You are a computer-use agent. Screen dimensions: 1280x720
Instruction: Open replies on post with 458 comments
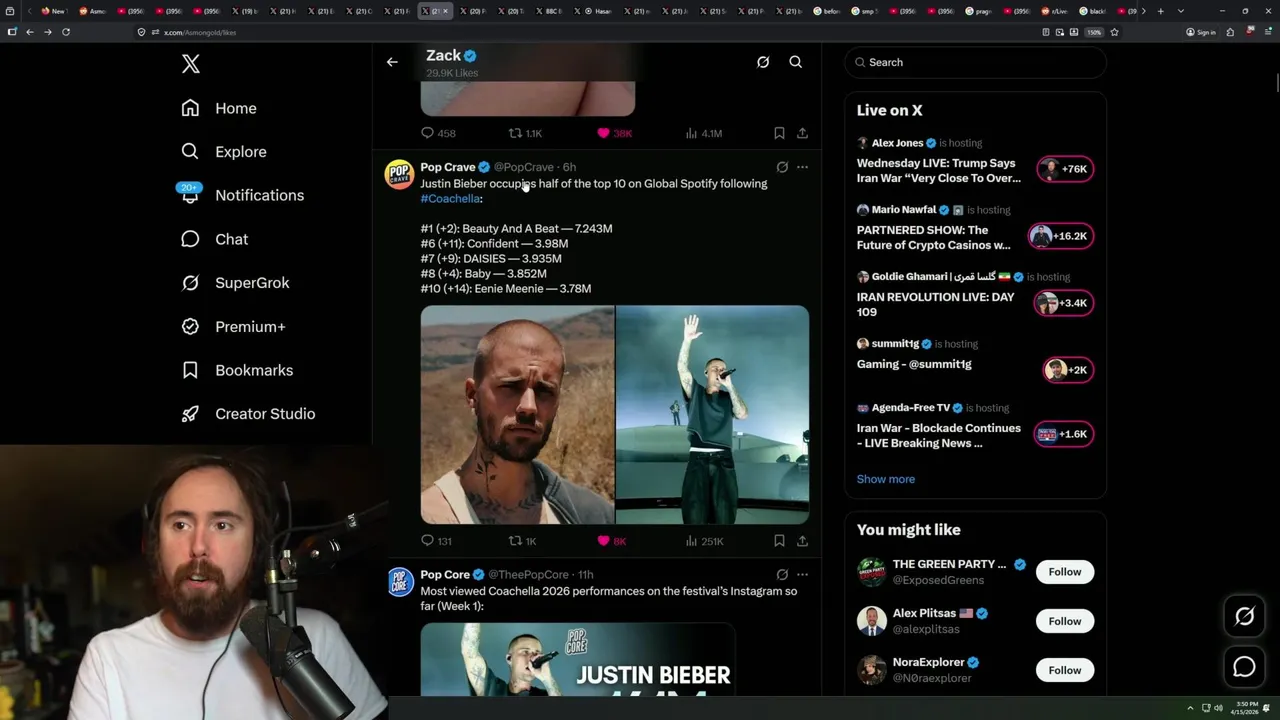tap(438, 133)
